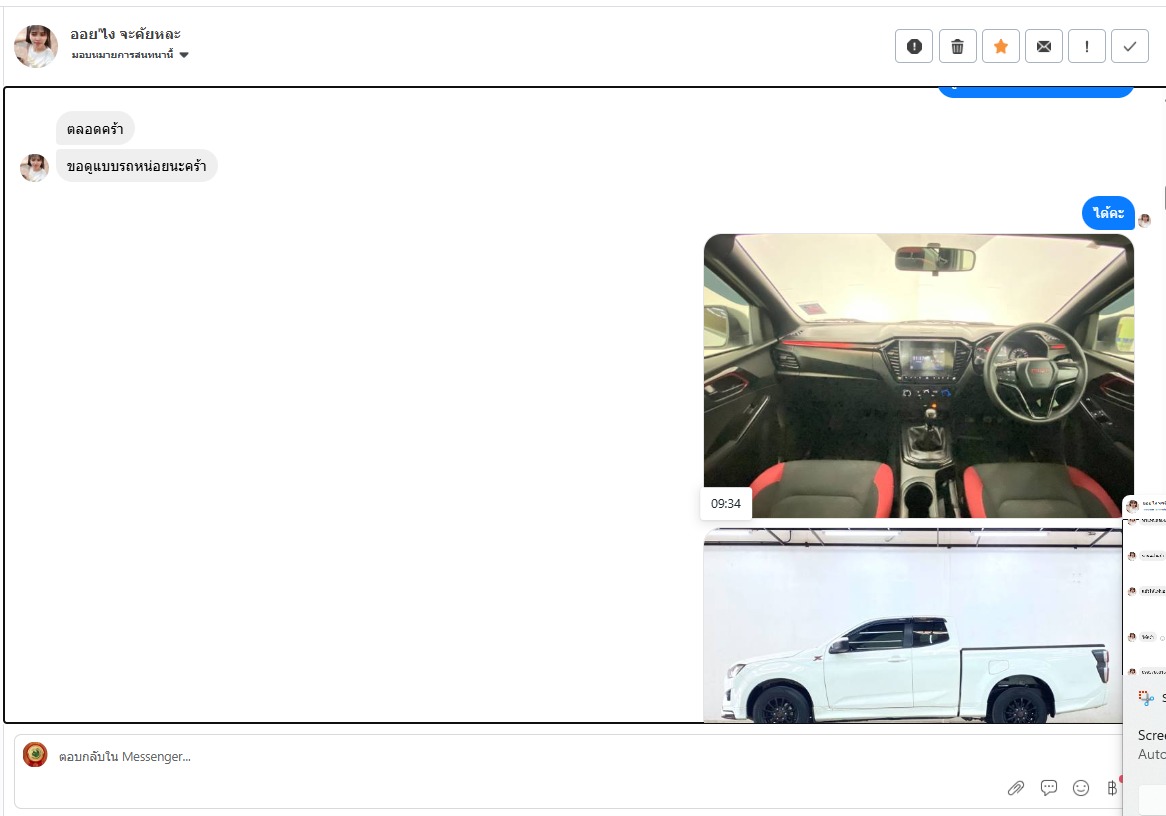
Task: Open the car interior photo
Action: pyautogui.click(x=918, y=376)
